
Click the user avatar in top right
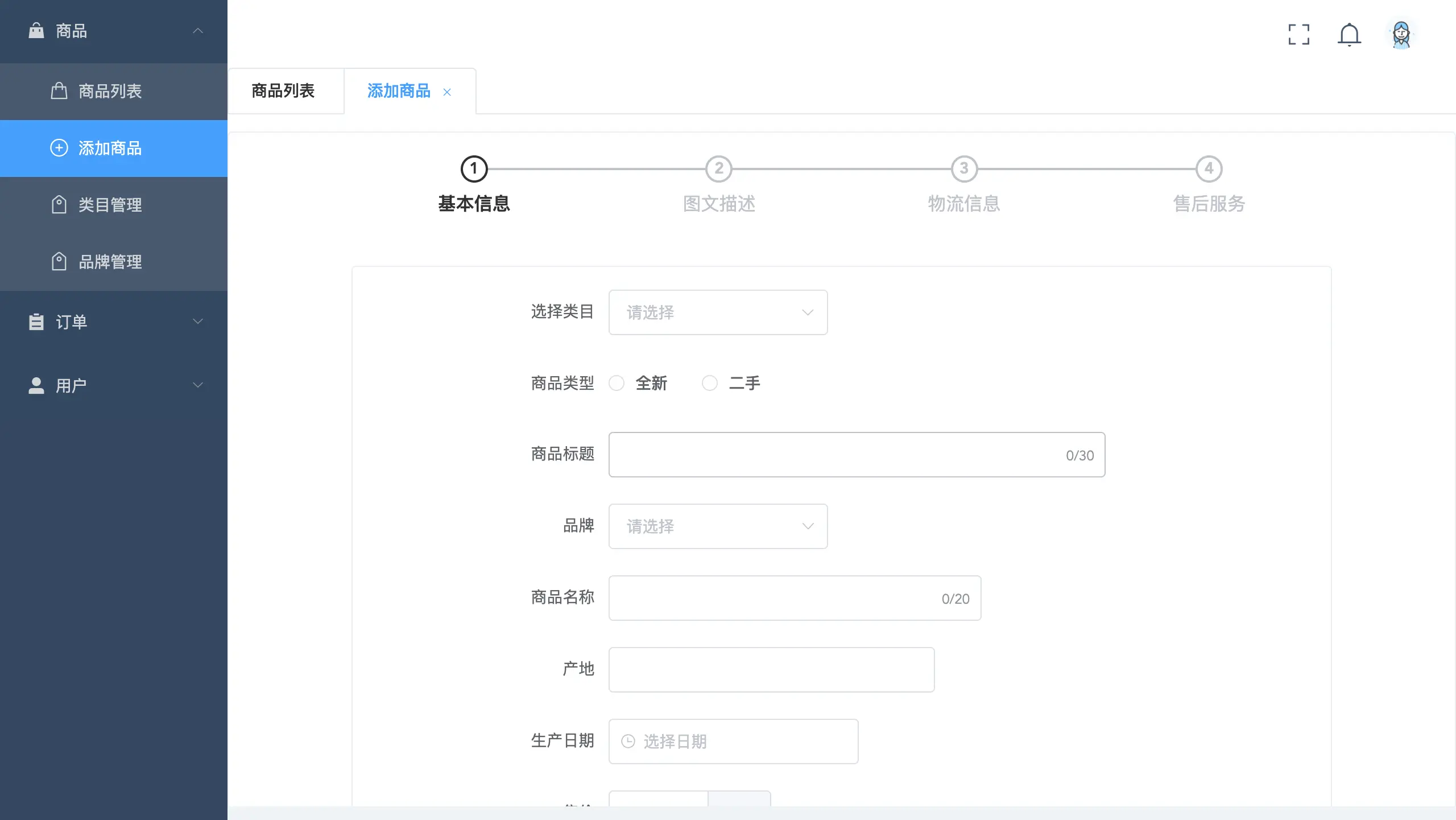click(1401, 35)
